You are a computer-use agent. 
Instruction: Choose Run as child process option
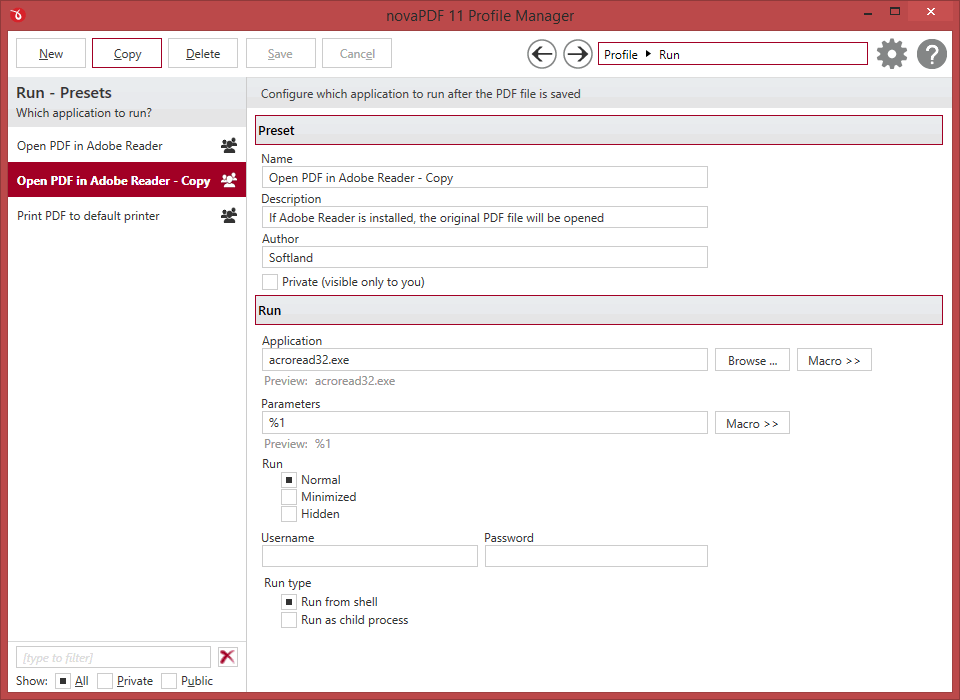tap(289, 620)
